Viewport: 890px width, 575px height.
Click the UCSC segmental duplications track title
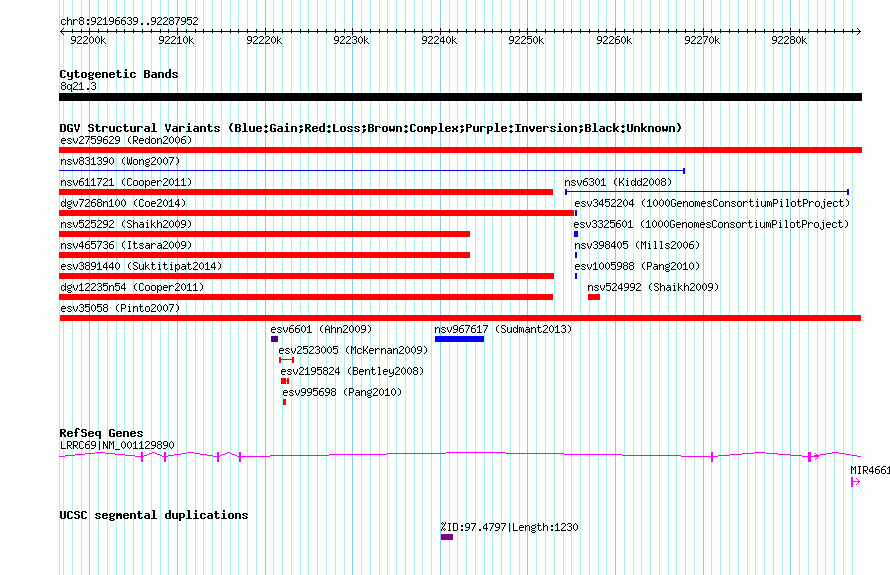[154, 515]
